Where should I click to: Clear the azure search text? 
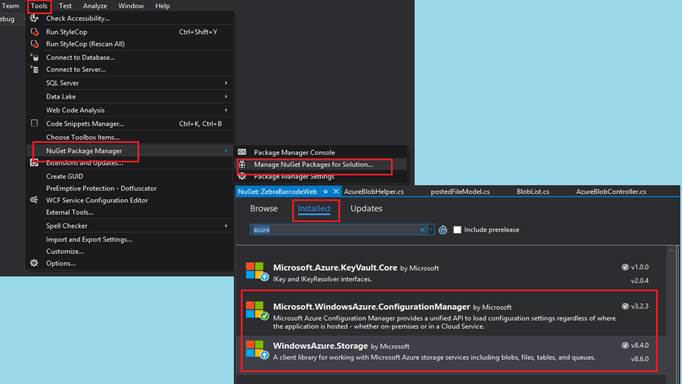pyautogui.click(x=422, y=230)
